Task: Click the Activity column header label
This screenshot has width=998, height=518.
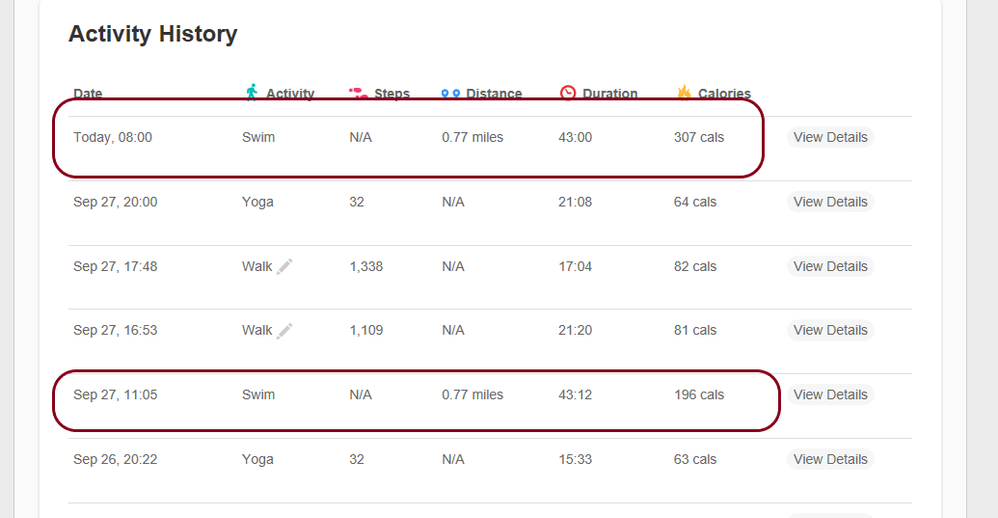Action: [290, 94]
